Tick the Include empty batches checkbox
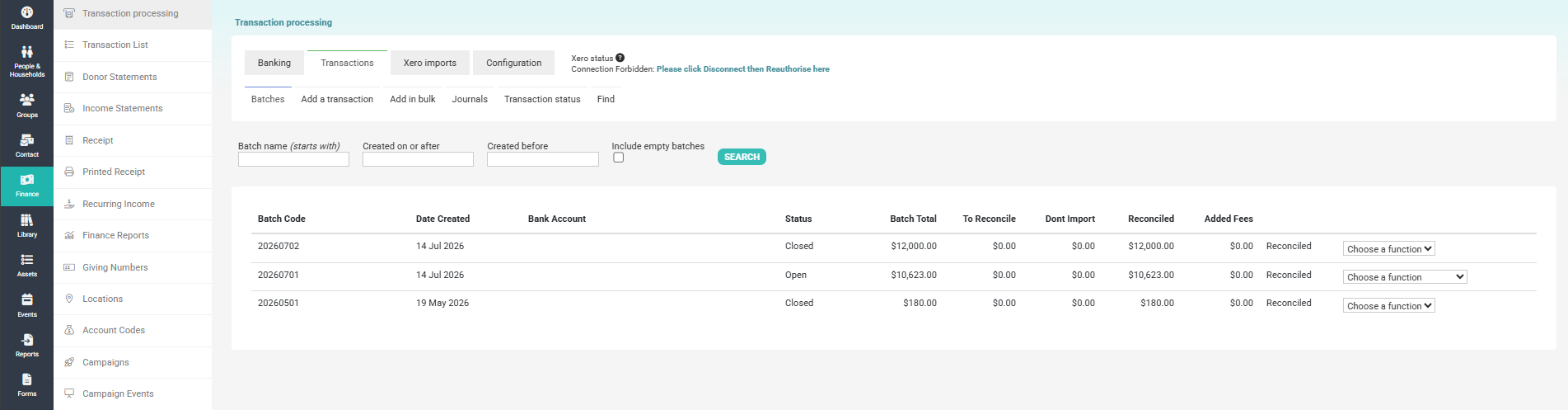The width and height of the screenshot is (1568, 410). [619, 158]
